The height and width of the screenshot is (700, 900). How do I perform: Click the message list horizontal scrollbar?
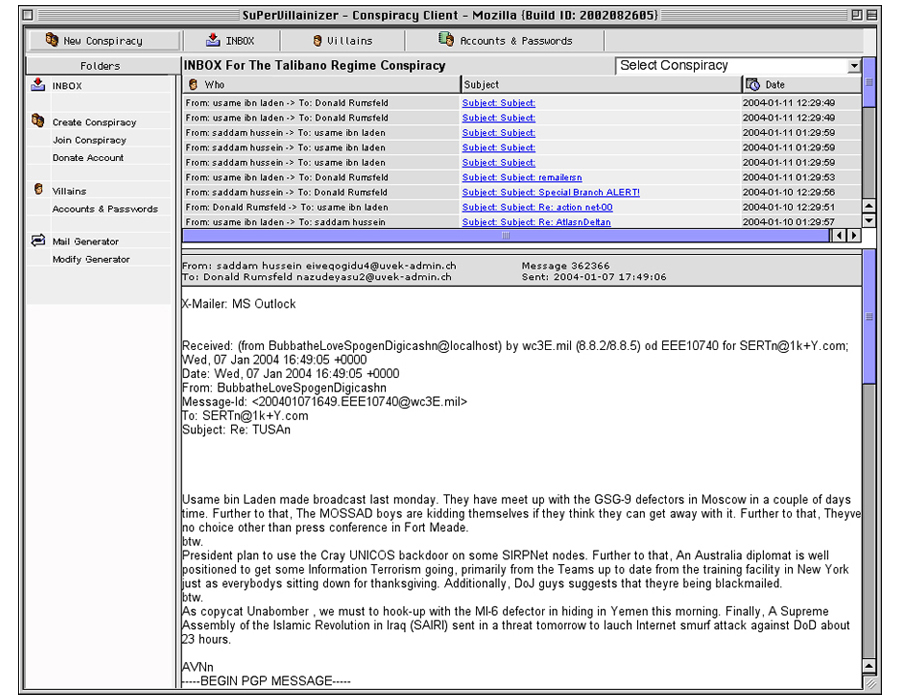coord(505,235)
